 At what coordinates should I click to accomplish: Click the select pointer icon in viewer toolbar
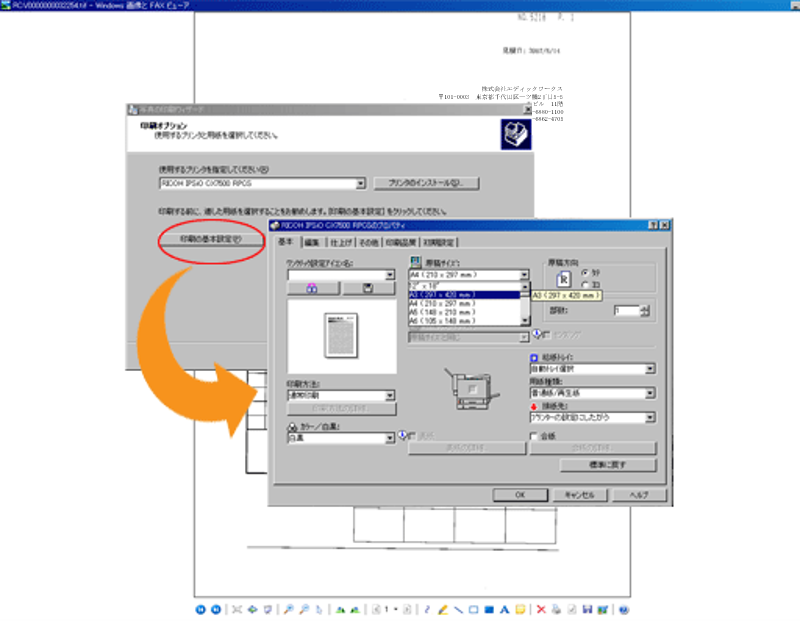click(319, 609)
